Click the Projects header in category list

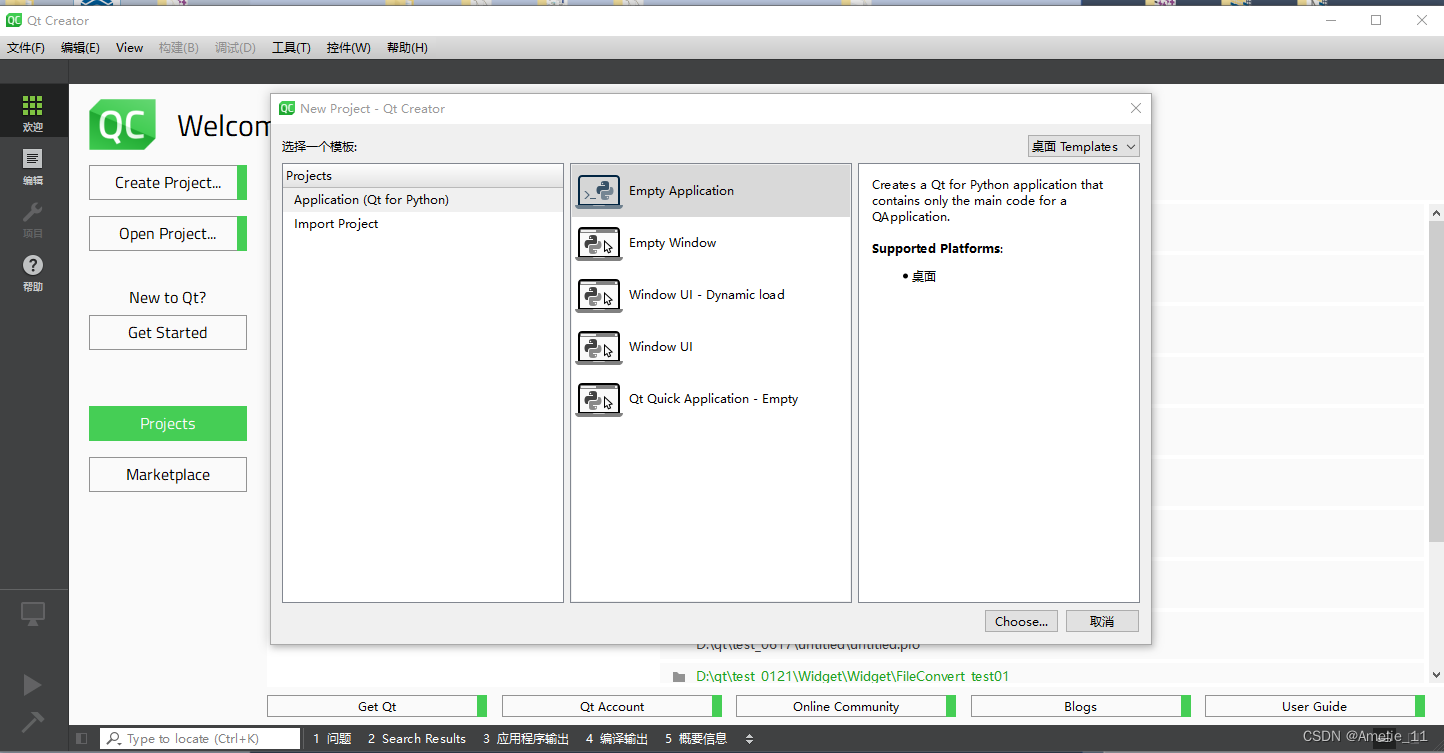point(423,176)
